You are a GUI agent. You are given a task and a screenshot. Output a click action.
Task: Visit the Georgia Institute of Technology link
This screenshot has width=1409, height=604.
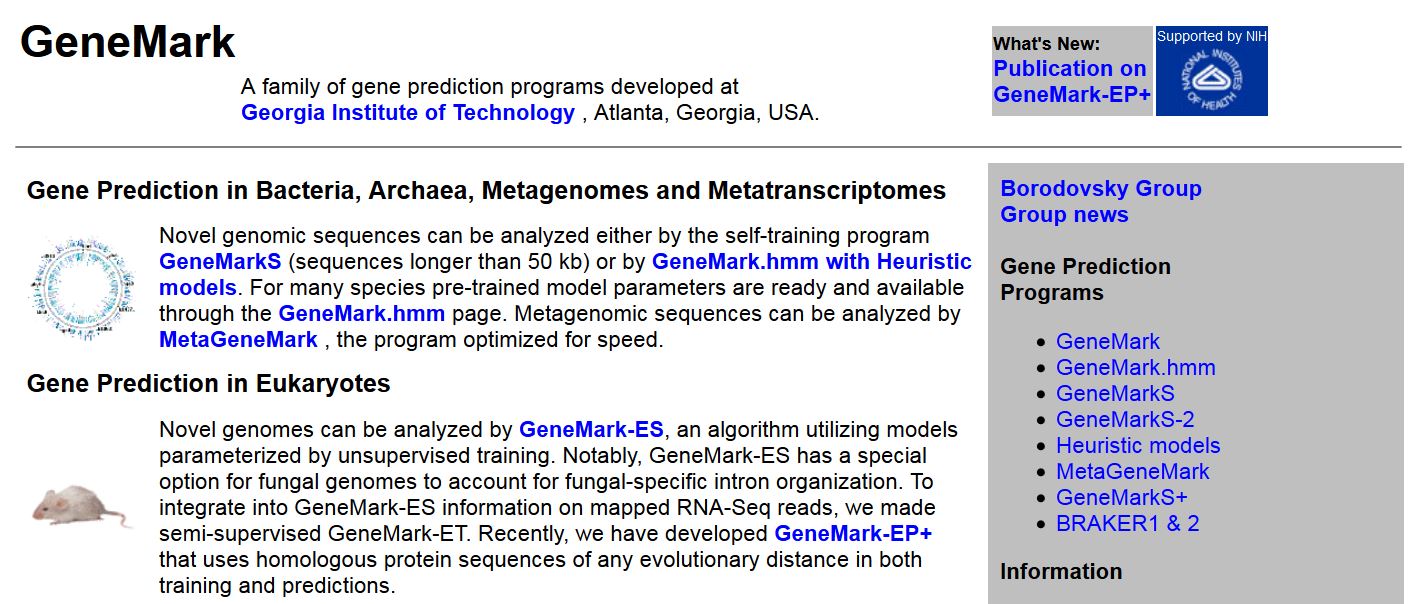coord(408,113)
